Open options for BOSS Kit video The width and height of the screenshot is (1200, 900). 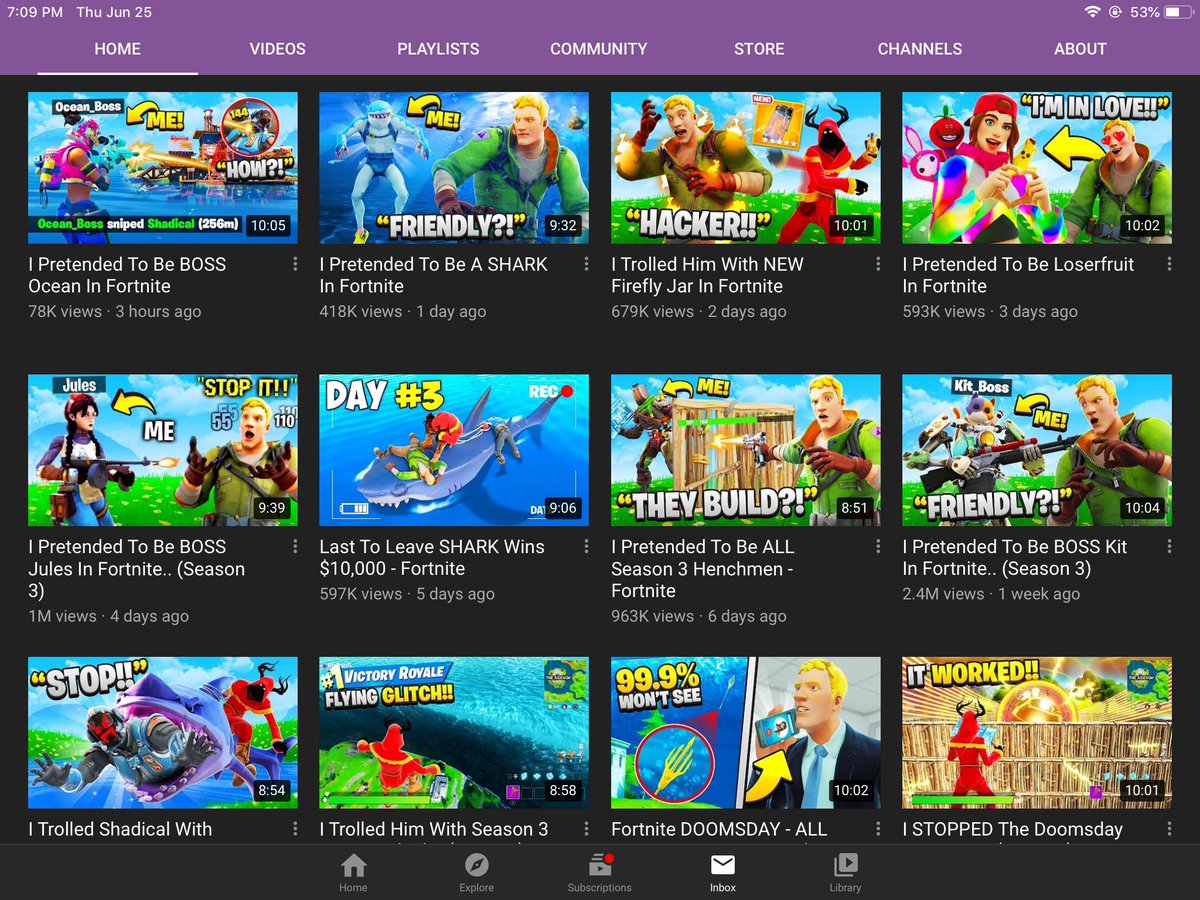coord(1169,546)
